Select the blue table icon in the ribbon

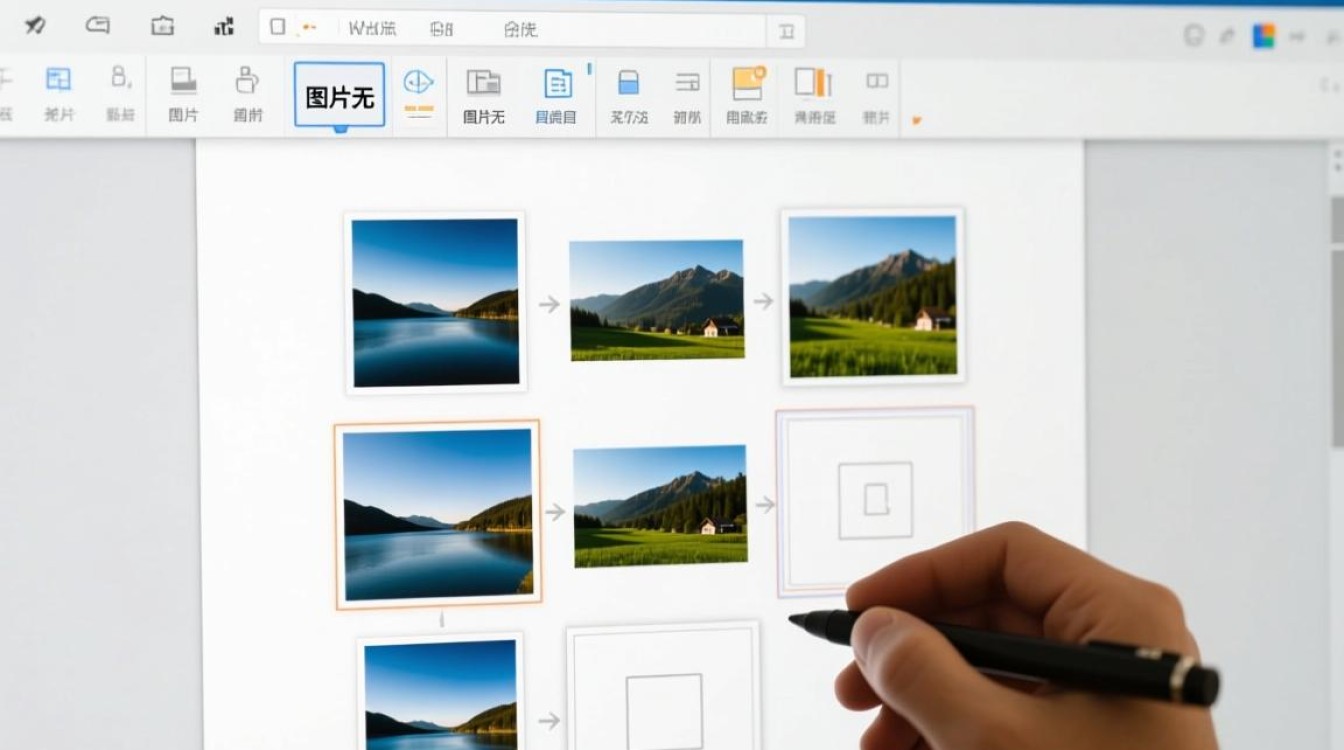pyautogui.click(x=59, y=81)
